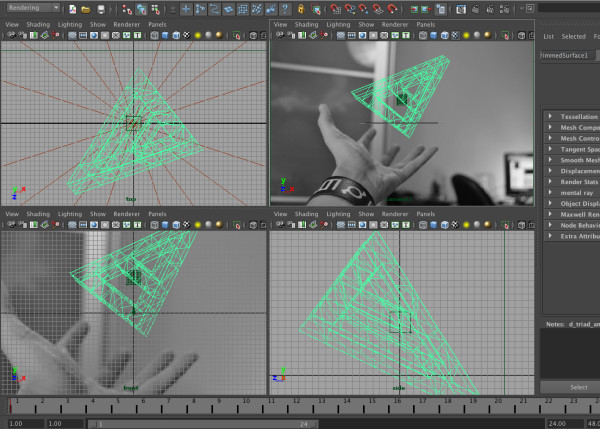Enable Snap to Grids magnet icon

click(336, 9)
